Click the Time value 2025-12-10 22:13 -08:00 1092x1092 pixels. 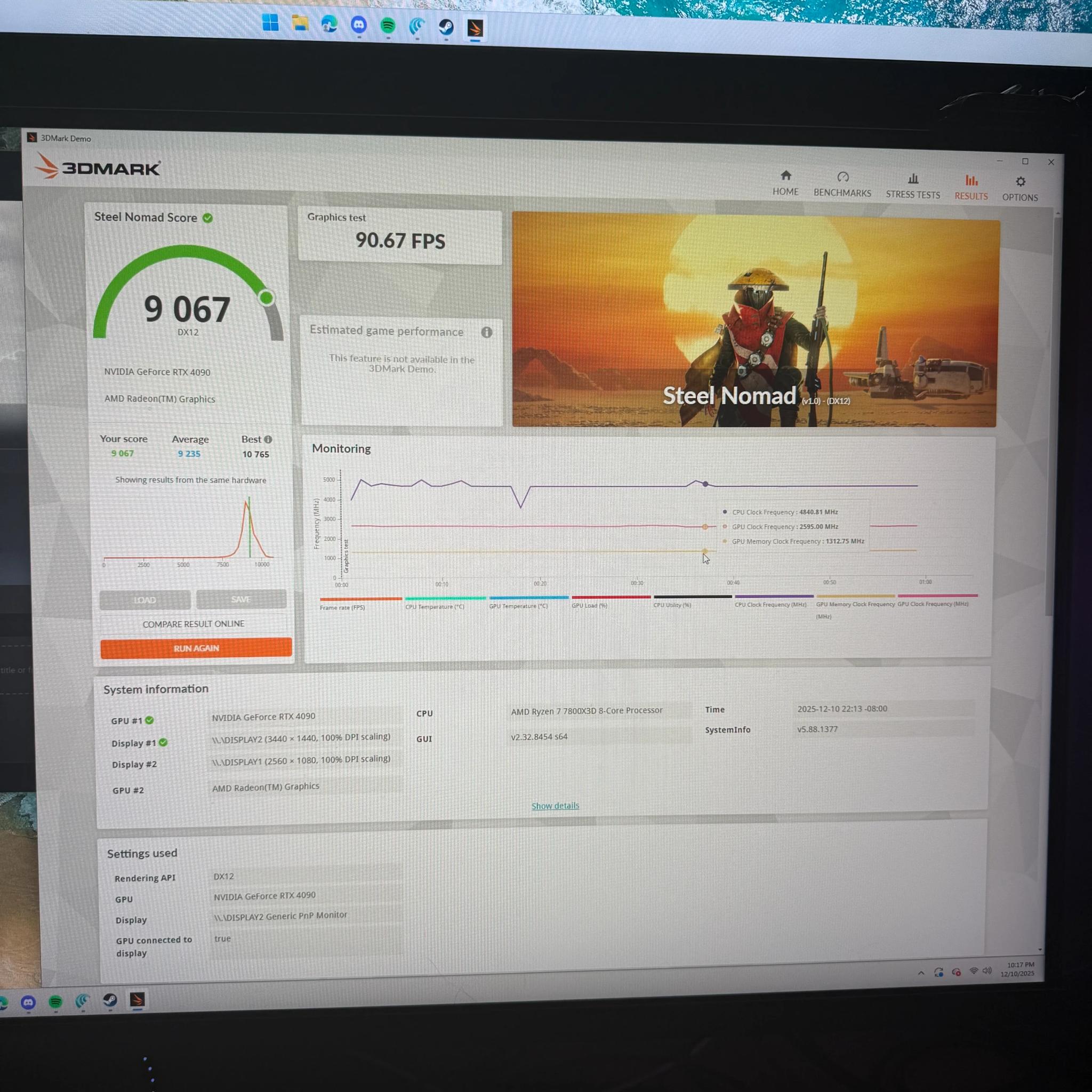(842, 708)
